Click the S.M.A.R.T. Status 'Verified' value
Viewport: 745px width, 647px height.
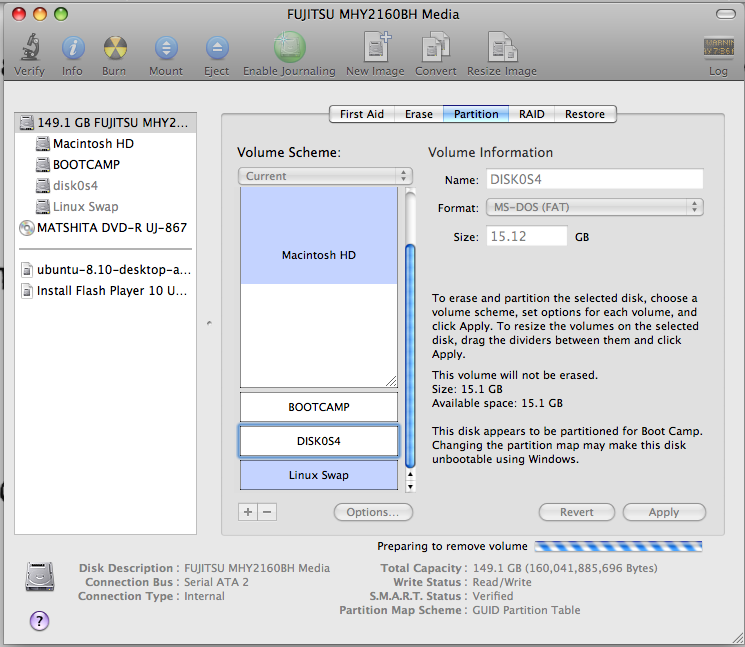493,596
